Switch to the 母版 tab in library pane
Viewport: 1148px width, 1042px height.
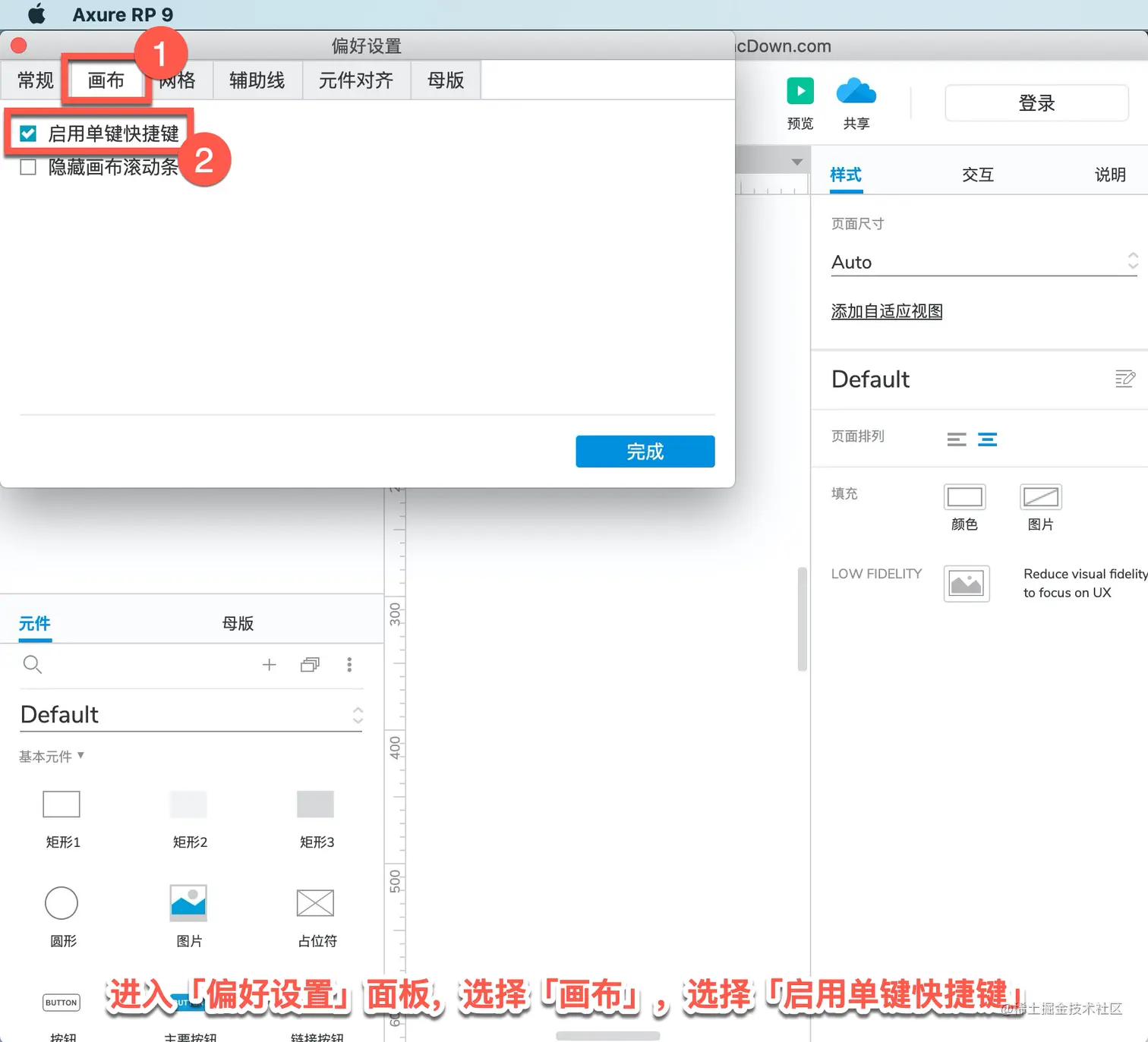238,624
